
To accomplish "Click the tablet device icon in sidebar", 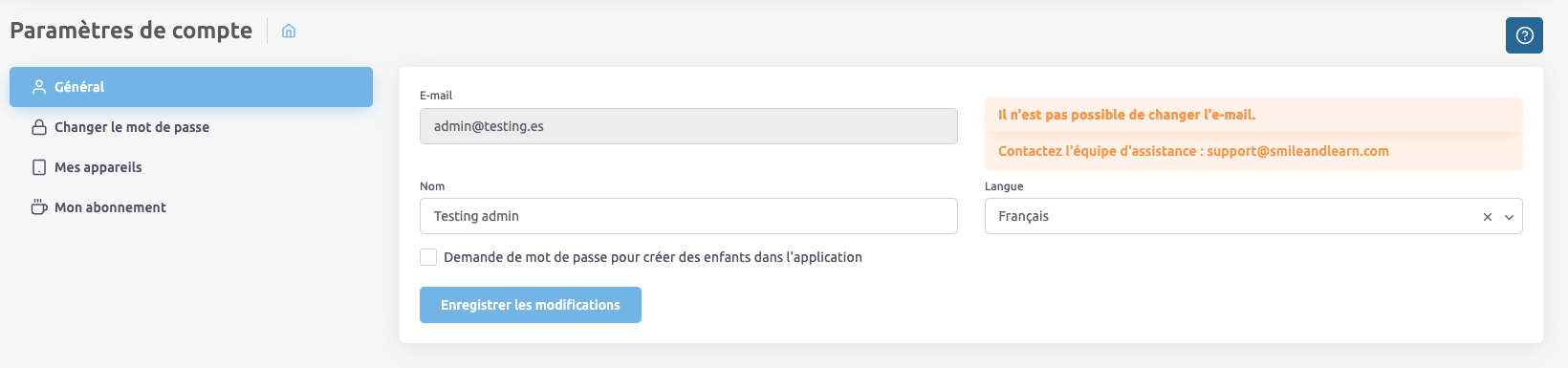I will pos(39,167).
